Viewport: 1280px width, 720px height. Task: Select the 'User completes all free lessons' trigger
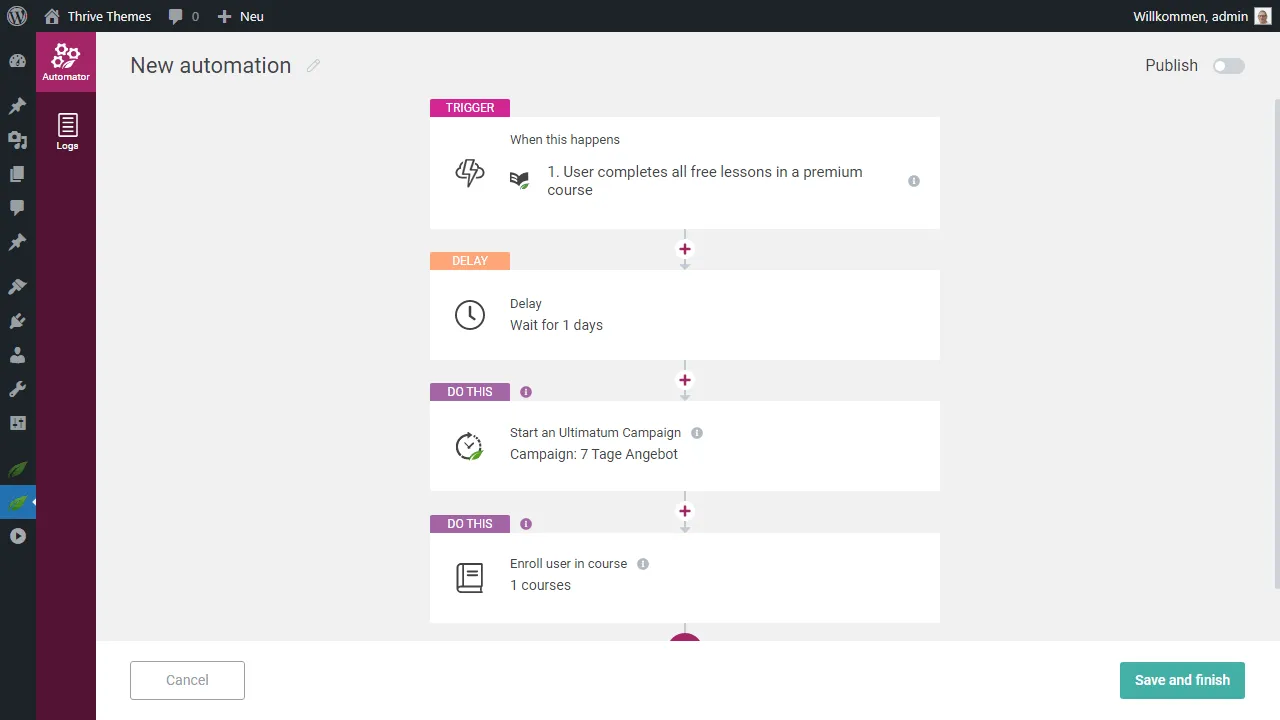pyautogui.click(x=705, y=181)
